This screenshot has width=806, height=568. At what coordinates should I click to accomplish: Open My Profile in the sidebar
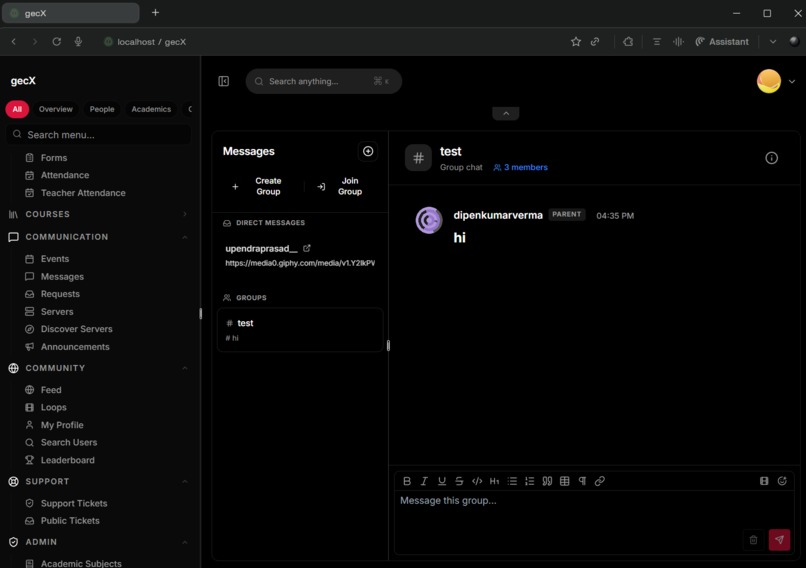tap(62, 425)
